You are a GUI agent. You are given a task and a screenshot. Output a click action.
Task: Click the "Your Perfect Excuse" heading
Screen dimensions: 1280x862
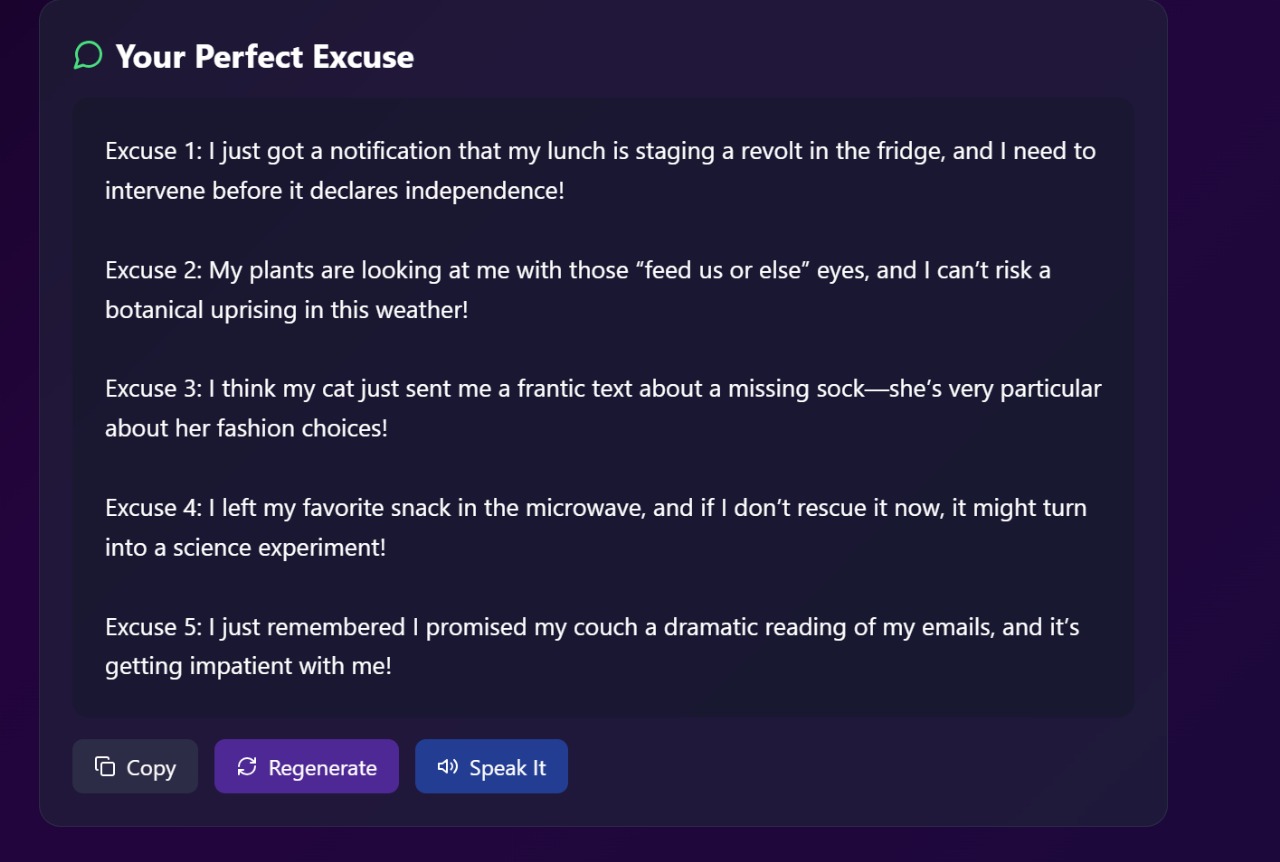coord(264,57)
